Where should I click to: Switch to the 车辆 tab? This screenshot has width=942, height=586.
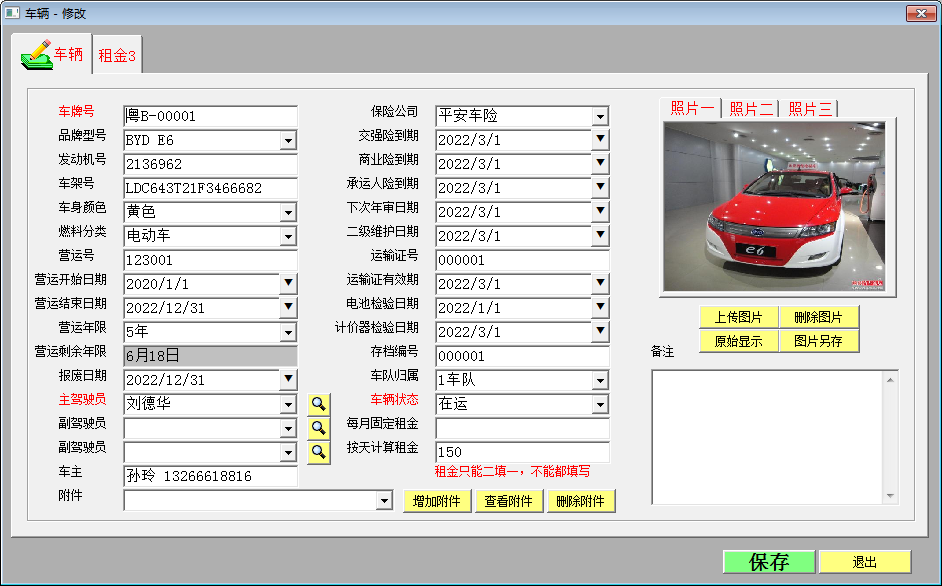pos(52,54)
